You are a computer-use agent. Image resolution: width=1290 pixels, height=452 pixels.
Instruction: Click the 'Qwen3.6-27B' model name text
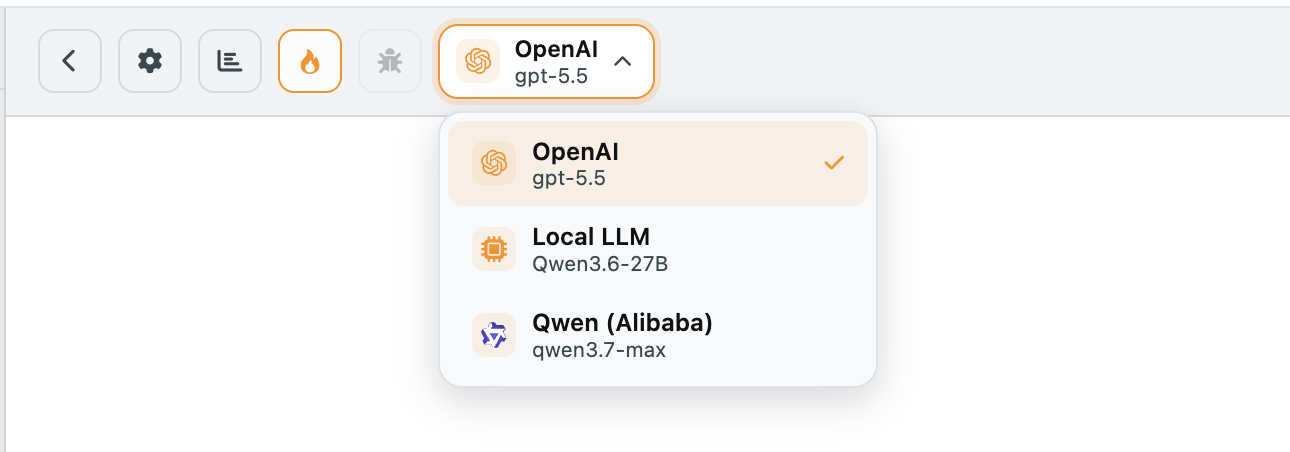pos(600,265)
